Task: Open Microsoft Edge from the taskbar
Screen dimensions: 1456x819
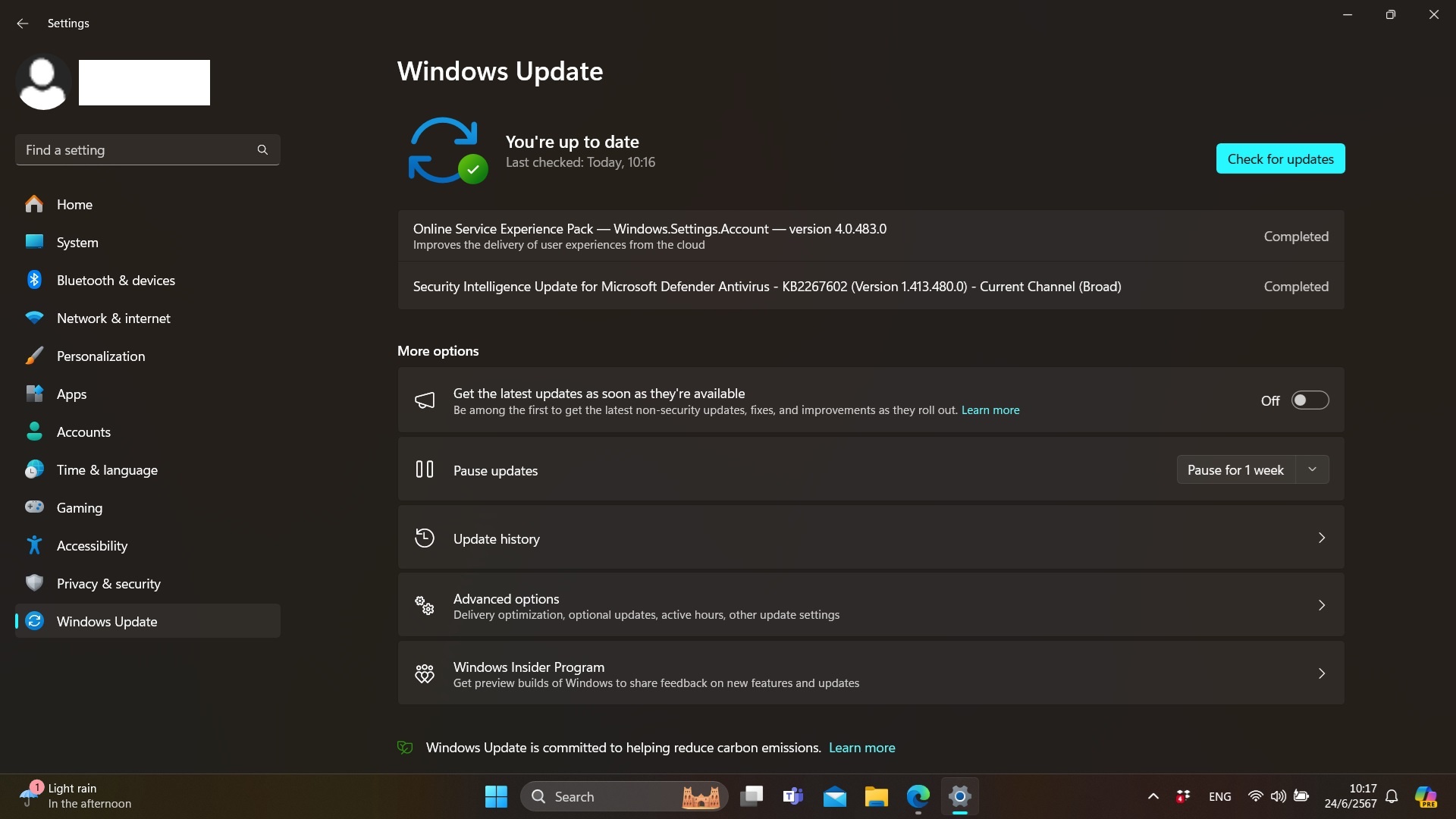Action: pos(918,796)
